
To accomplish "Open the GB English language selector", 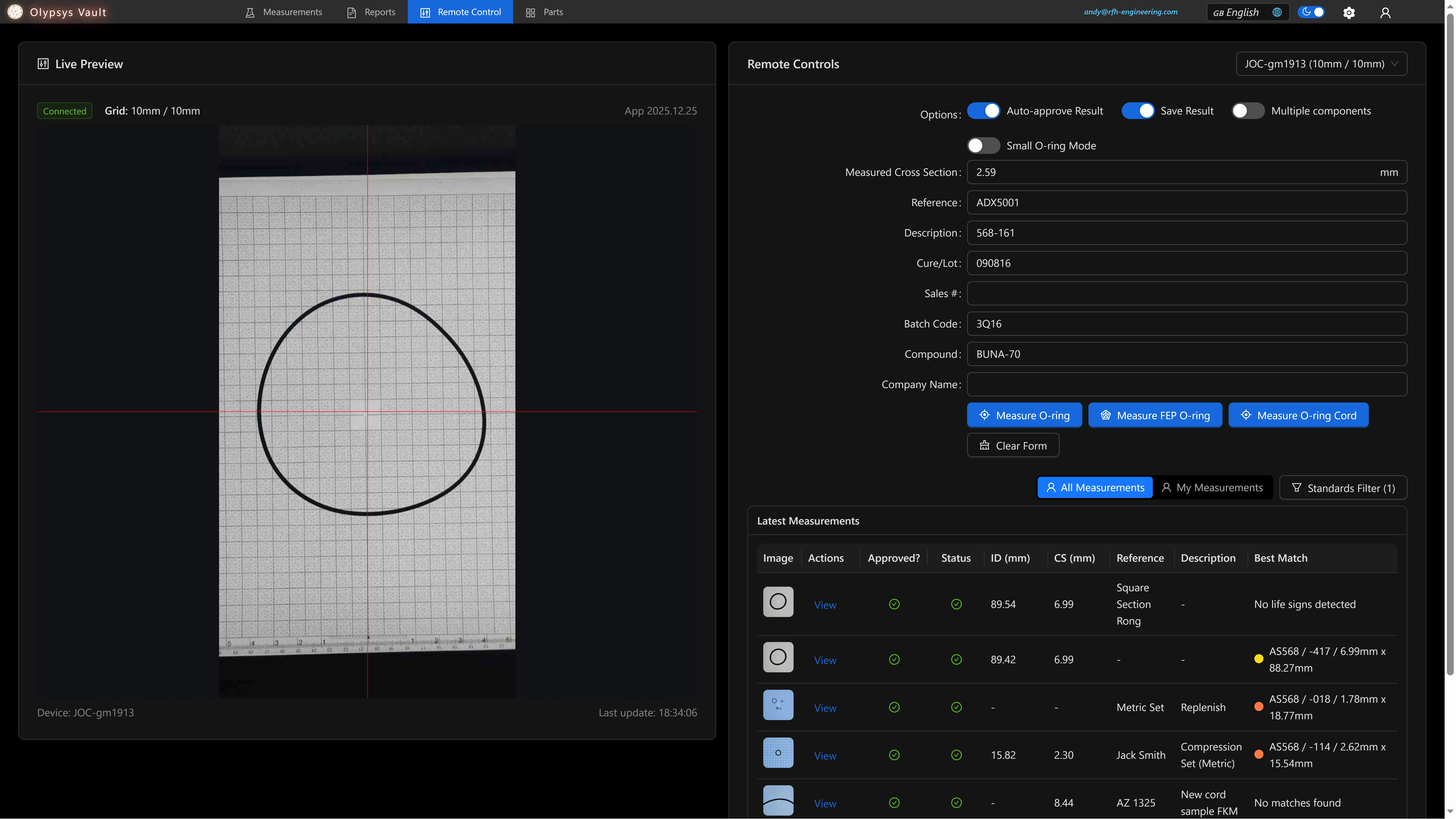I will click(x=1241, y=12).
